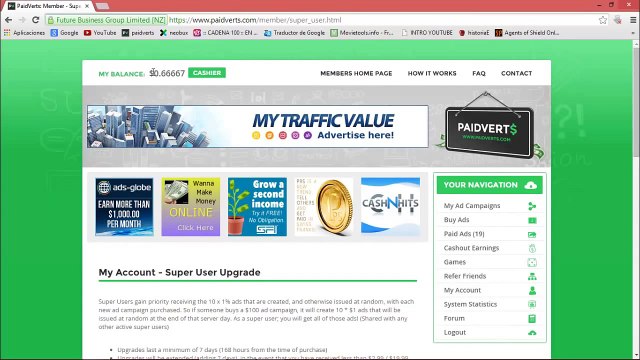The height and width of the screenshot is (360, 640).
Task: Open Forum link
Action: [x=454, y=318]
